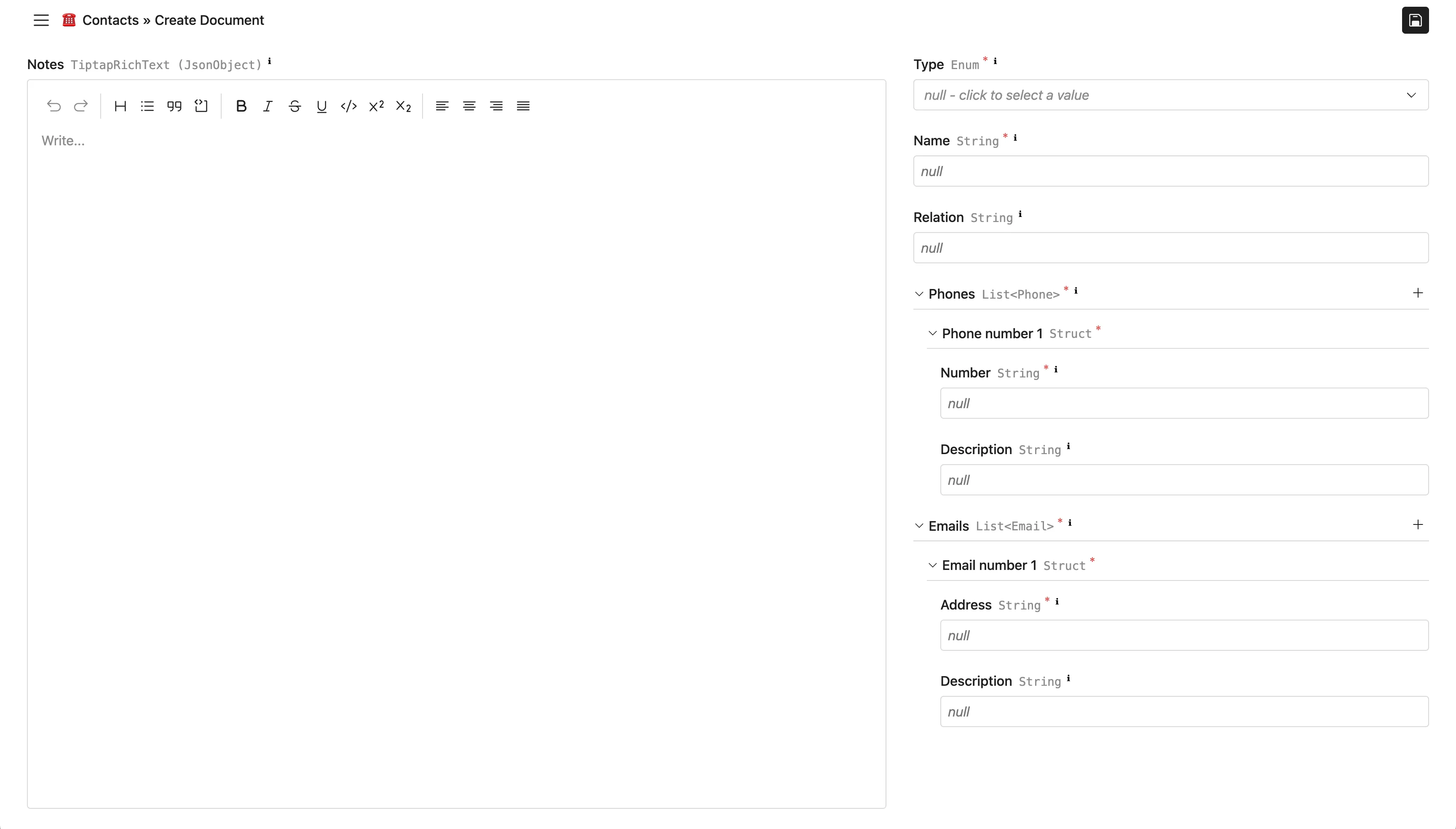
Task: Click the undo icon in editor toolbar
Action: 54,106
